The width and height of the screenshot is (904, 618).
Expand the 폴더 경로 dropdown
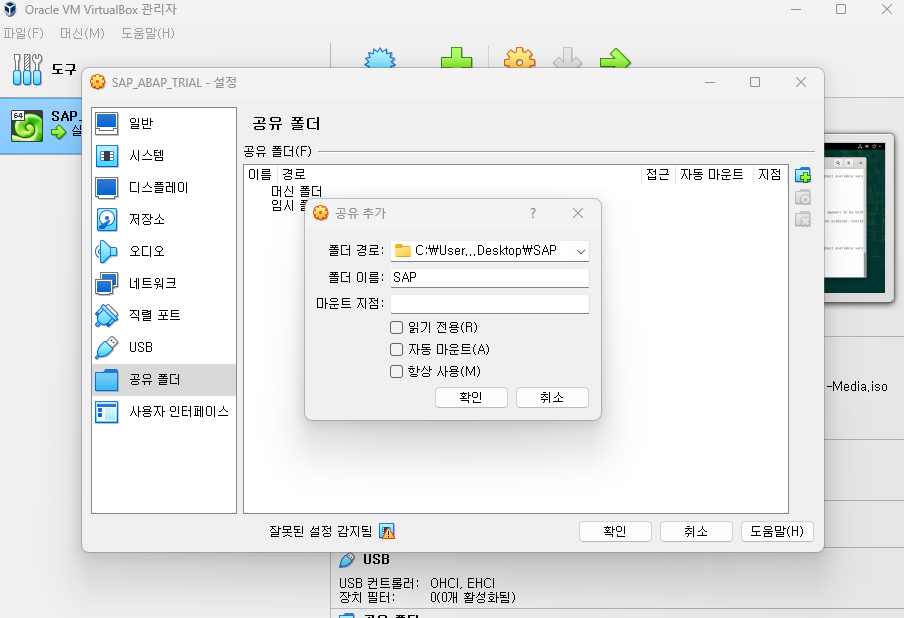(x=581, y=251)
